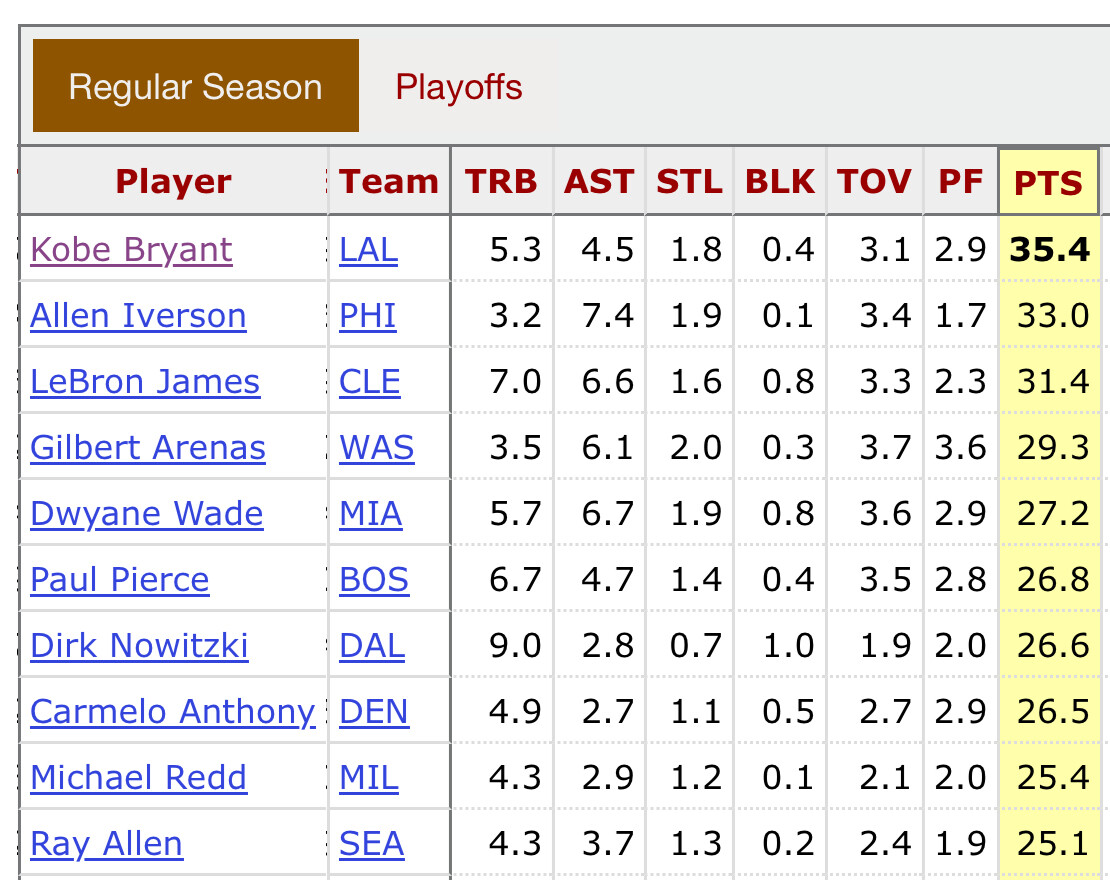Sort table by PTS column

click(1048, 182)
